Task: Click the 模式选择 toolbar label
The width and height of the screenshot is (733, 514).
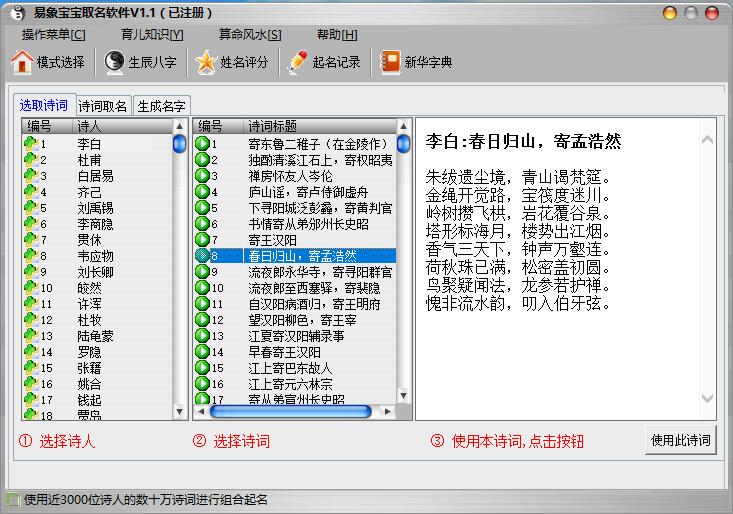Action: pyautogui.click(x=61, y=62)
